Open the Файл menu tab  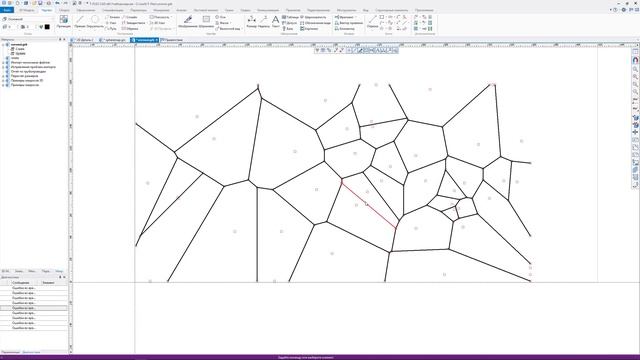pos(7,10)
